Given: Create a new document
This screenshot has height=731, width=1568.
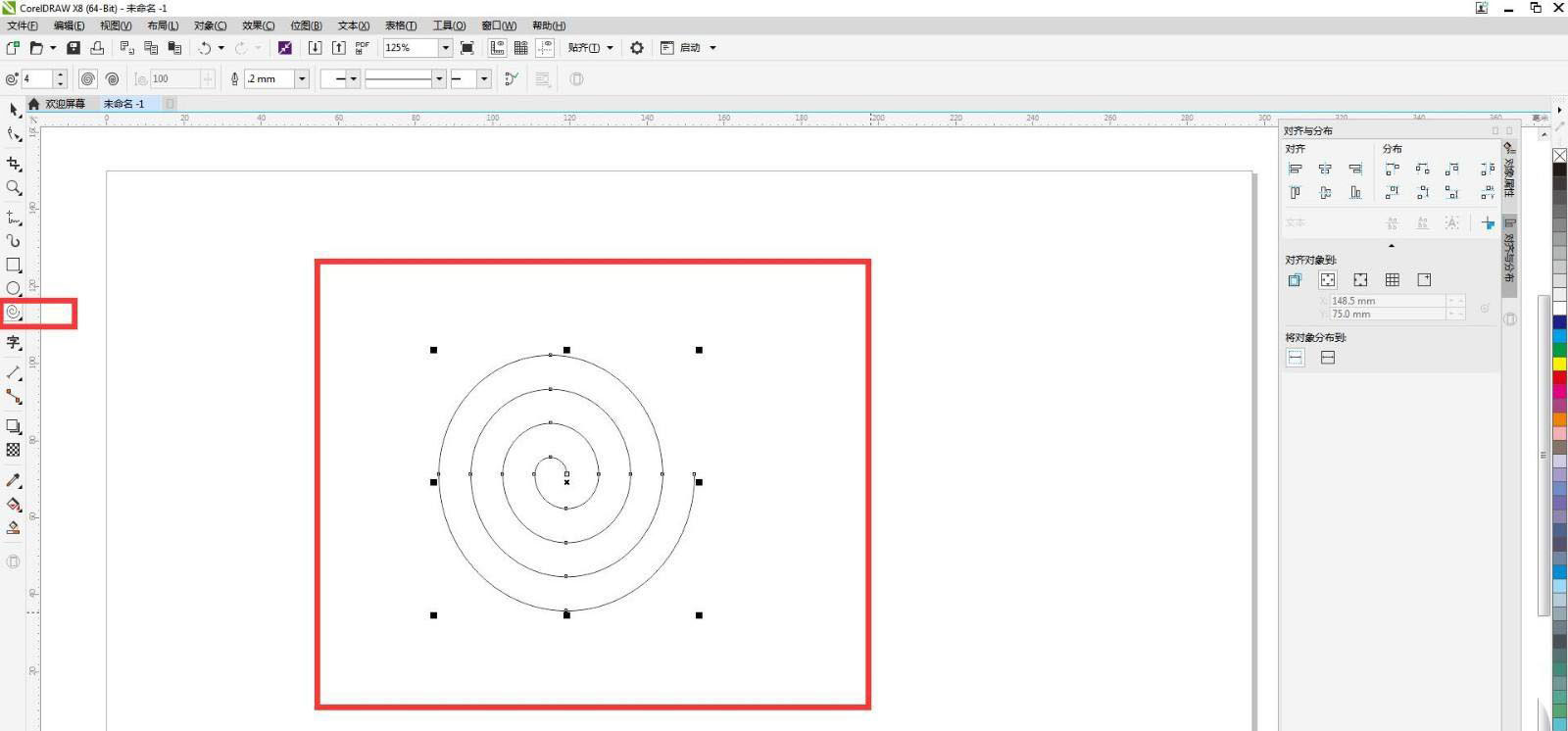Looking at the screenshot, I should click(x=13, y=47).
